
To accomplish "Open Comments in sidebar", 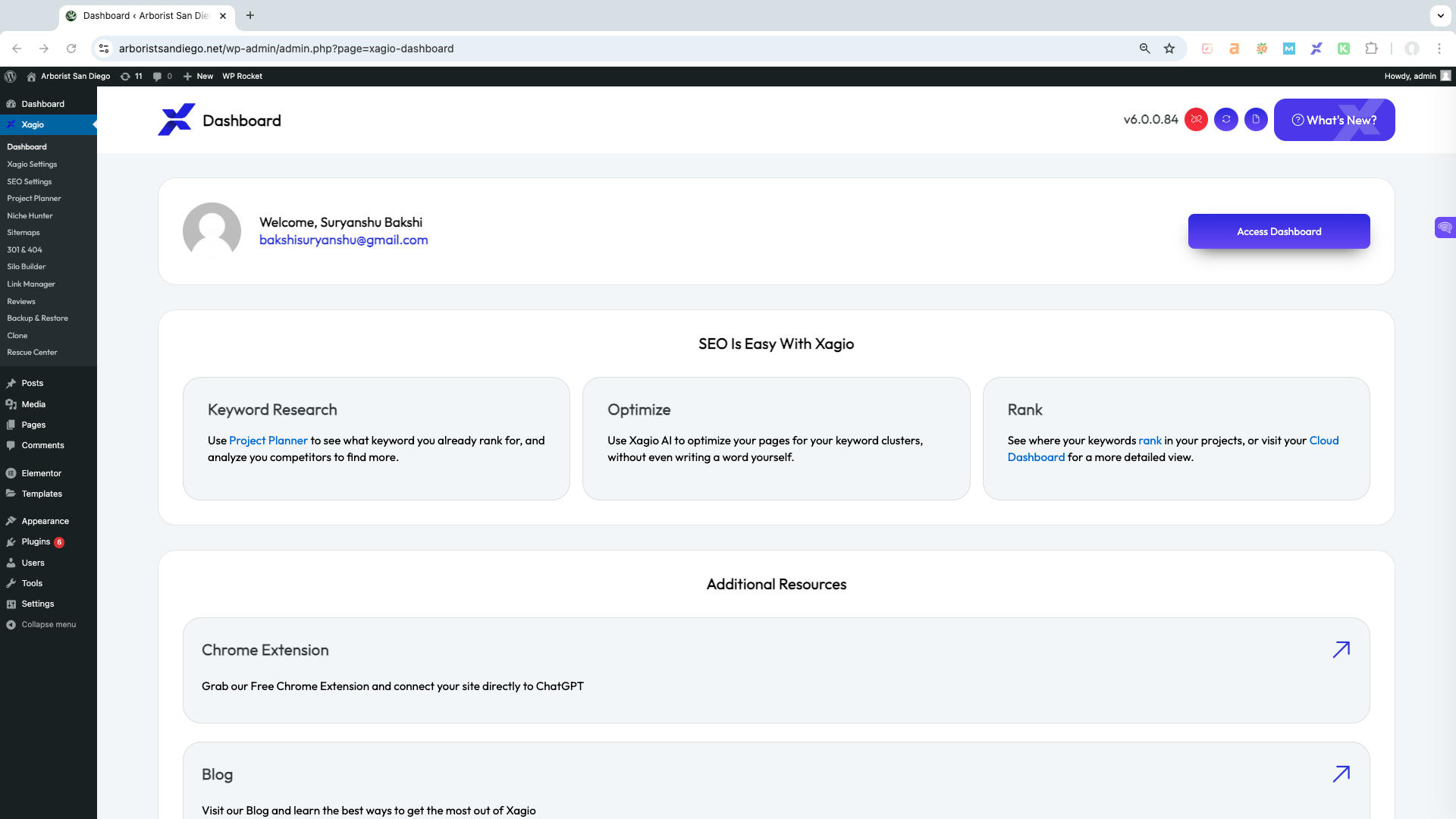I will (49, 445).
